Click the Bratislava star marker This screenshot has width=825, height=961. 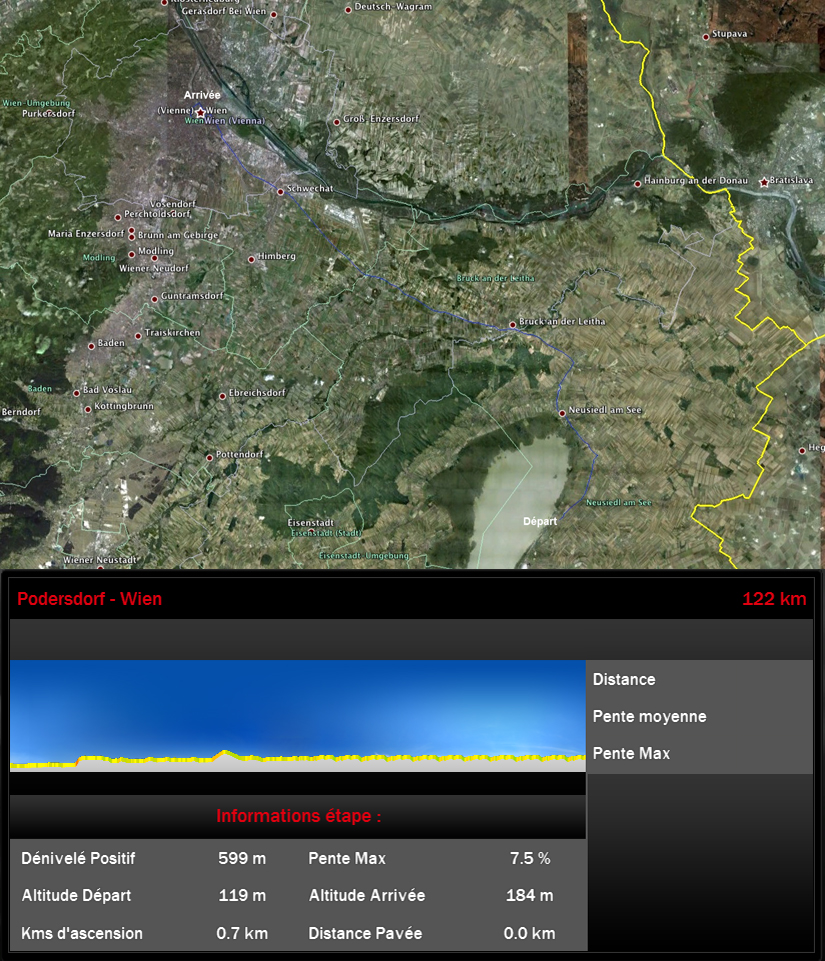tap(764, 182)
